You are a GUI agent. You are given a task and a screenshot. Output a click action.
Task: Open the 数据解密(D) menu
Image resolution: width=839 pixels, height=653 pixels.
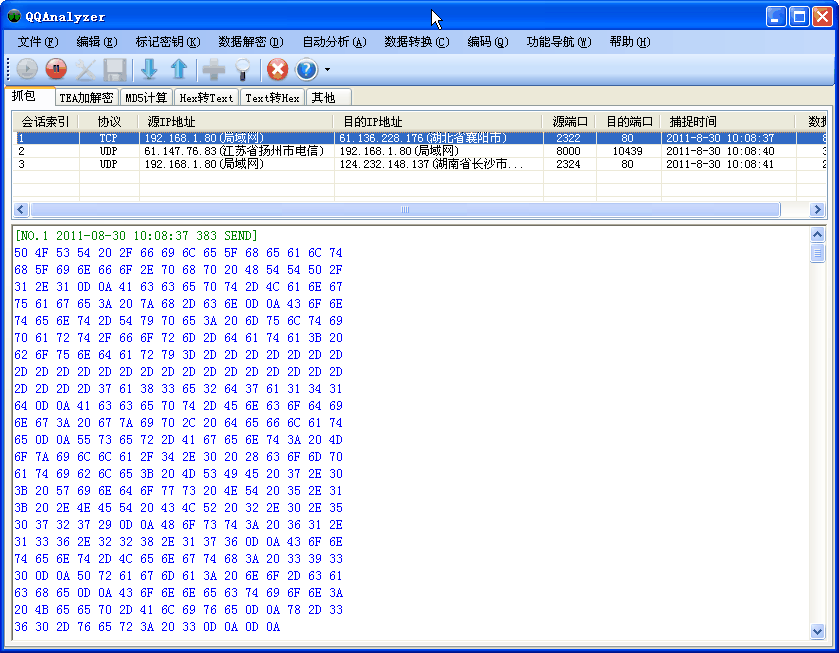pos(250,42)
